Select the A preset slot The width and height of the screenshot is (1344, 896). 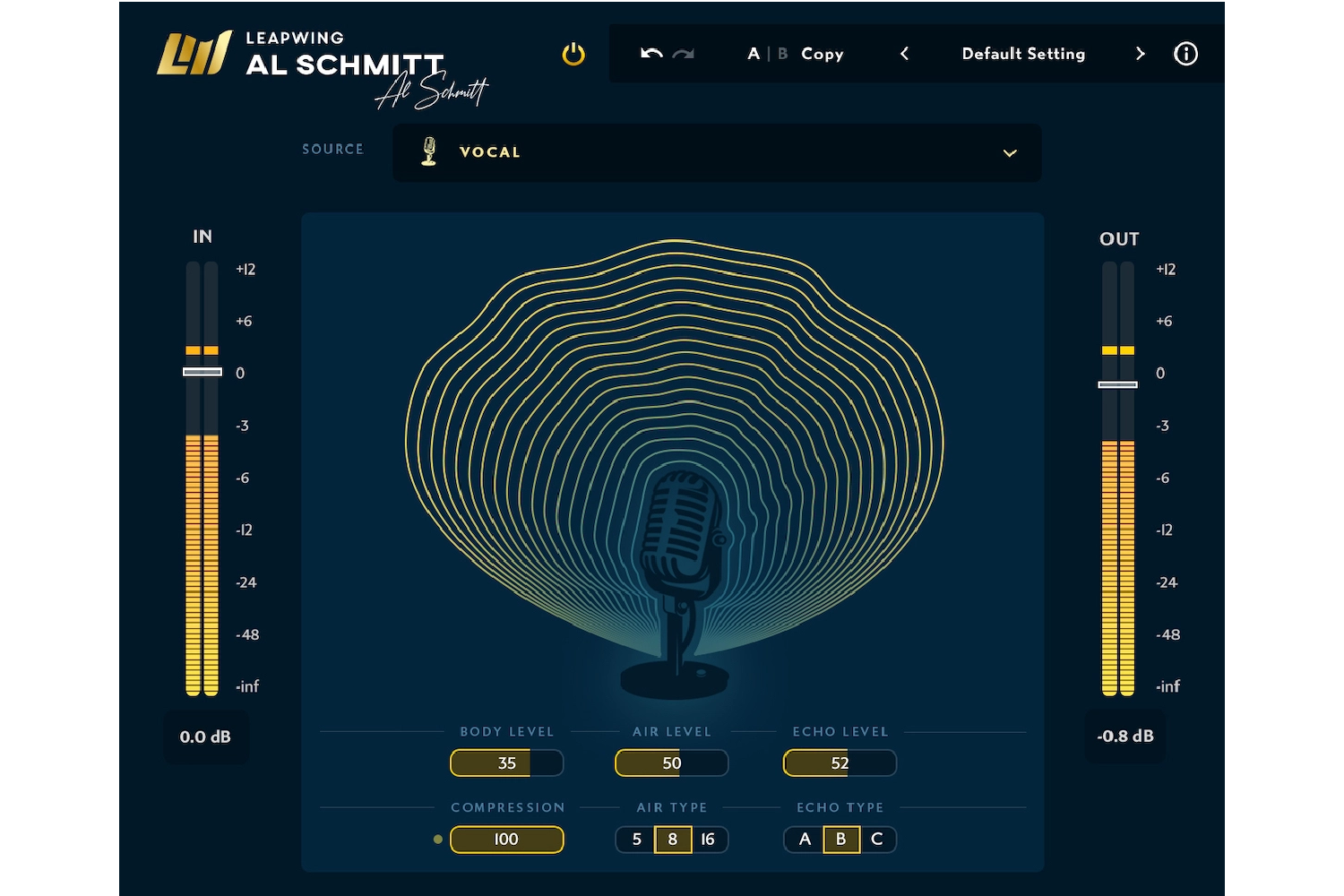click(x=754, y=54)
